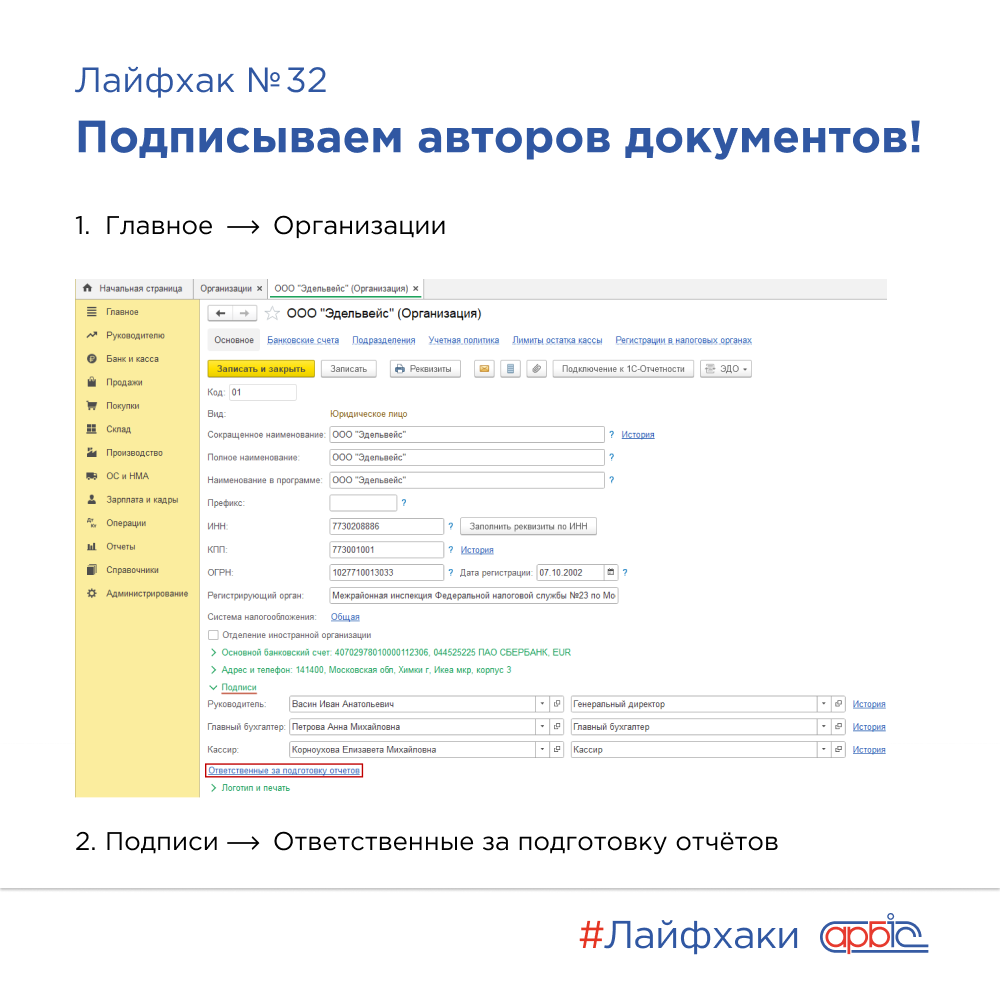The width and height of the screenshot is (1000, 1000).
Task: Click Подключение к 1С-Отчетности button
Action: [x=623, y=369]
